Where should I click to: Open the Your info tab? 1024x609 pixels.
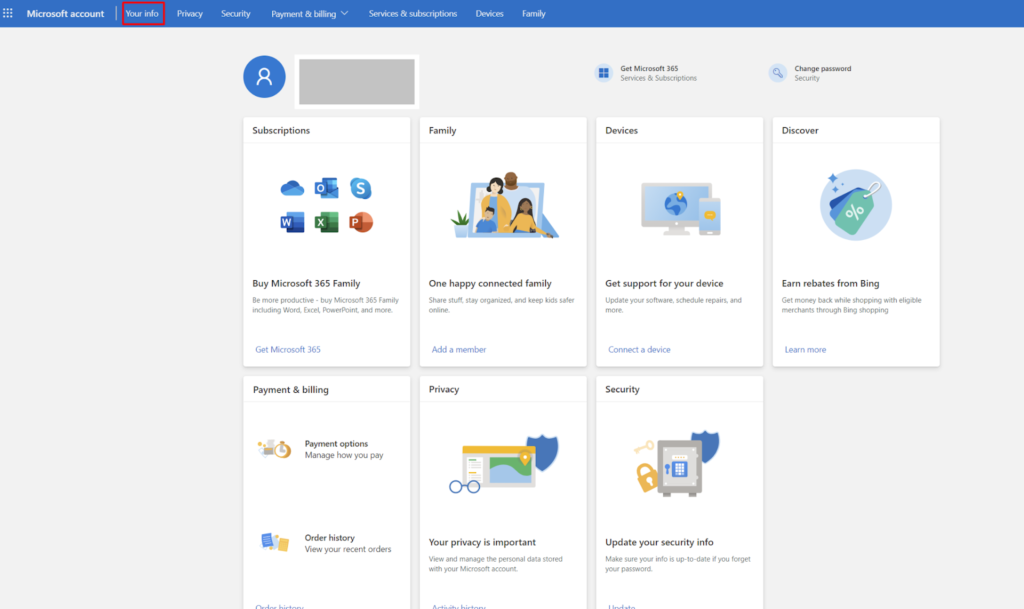pyautogui.click(x=142, y=14)
